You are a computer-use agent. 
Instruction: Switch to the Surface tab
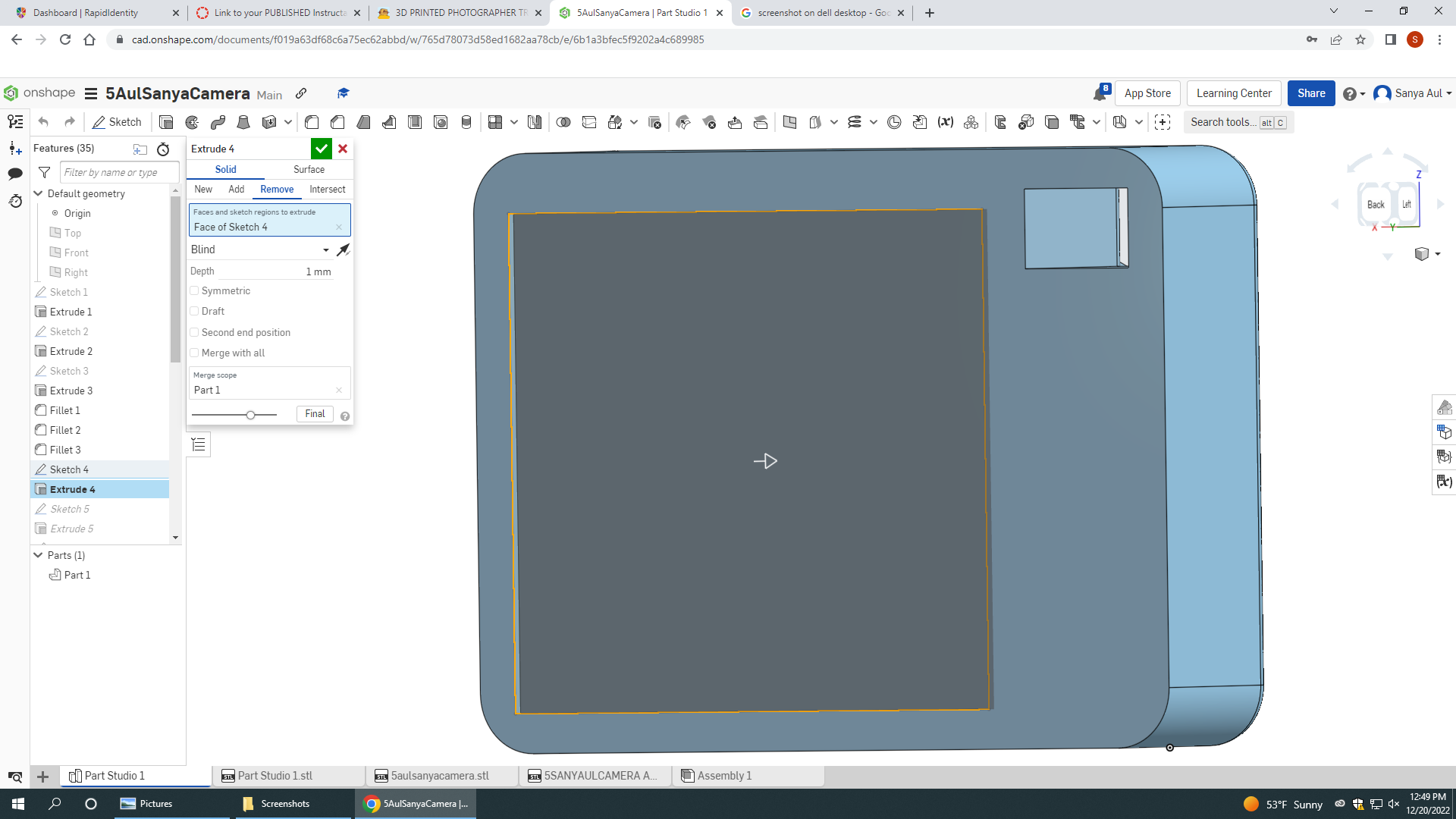tap(309, 169)
